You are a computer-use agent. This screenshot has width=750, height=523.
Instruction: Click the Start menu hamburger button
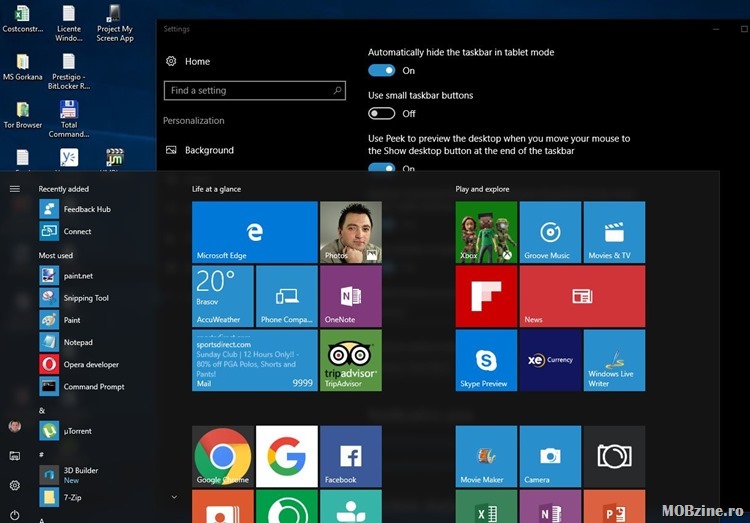(15, 189)
